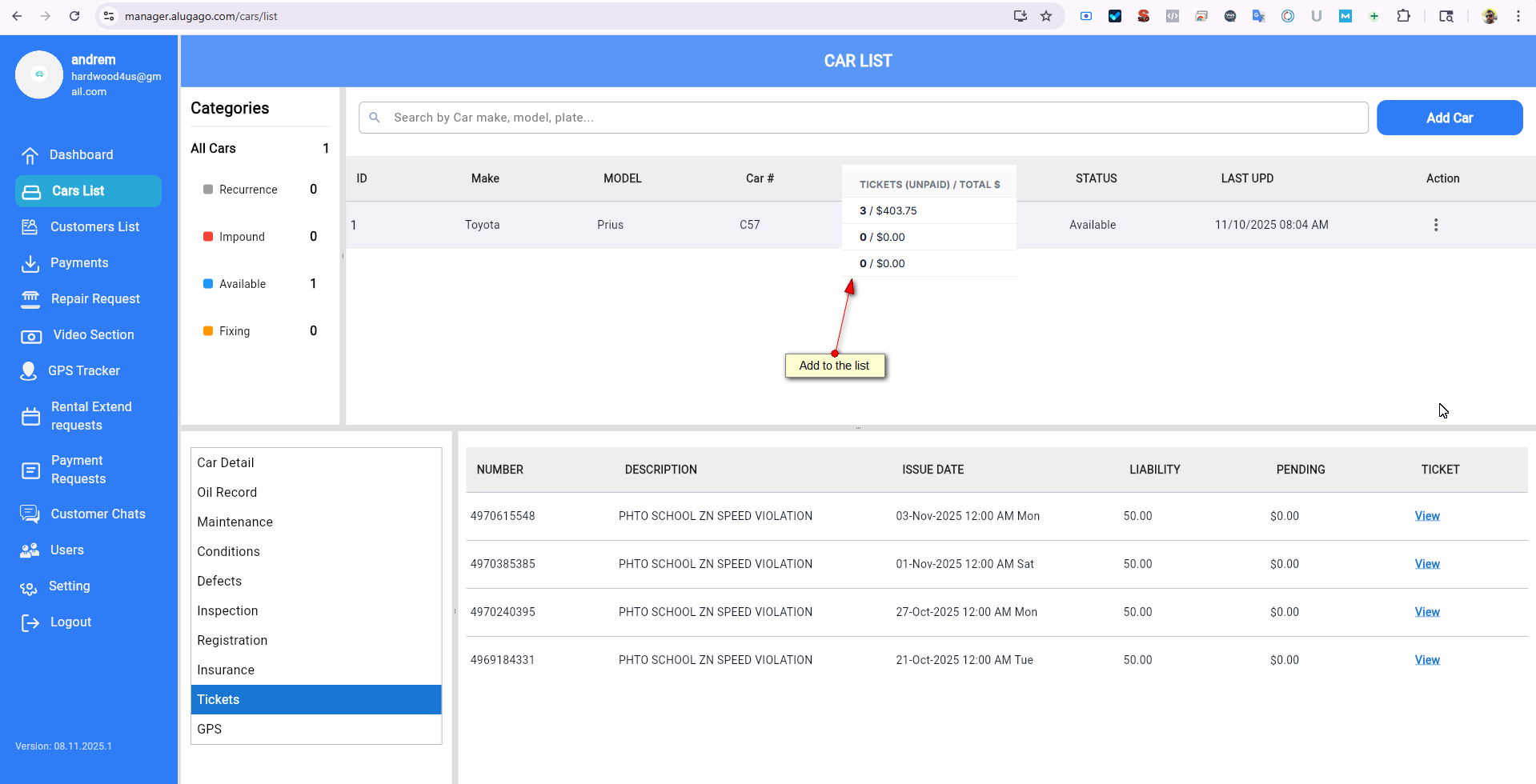The image size is (1536, 784).
Task: Click the Dashboard home icon
Action: pyautogui.click(x=30, y=155)
